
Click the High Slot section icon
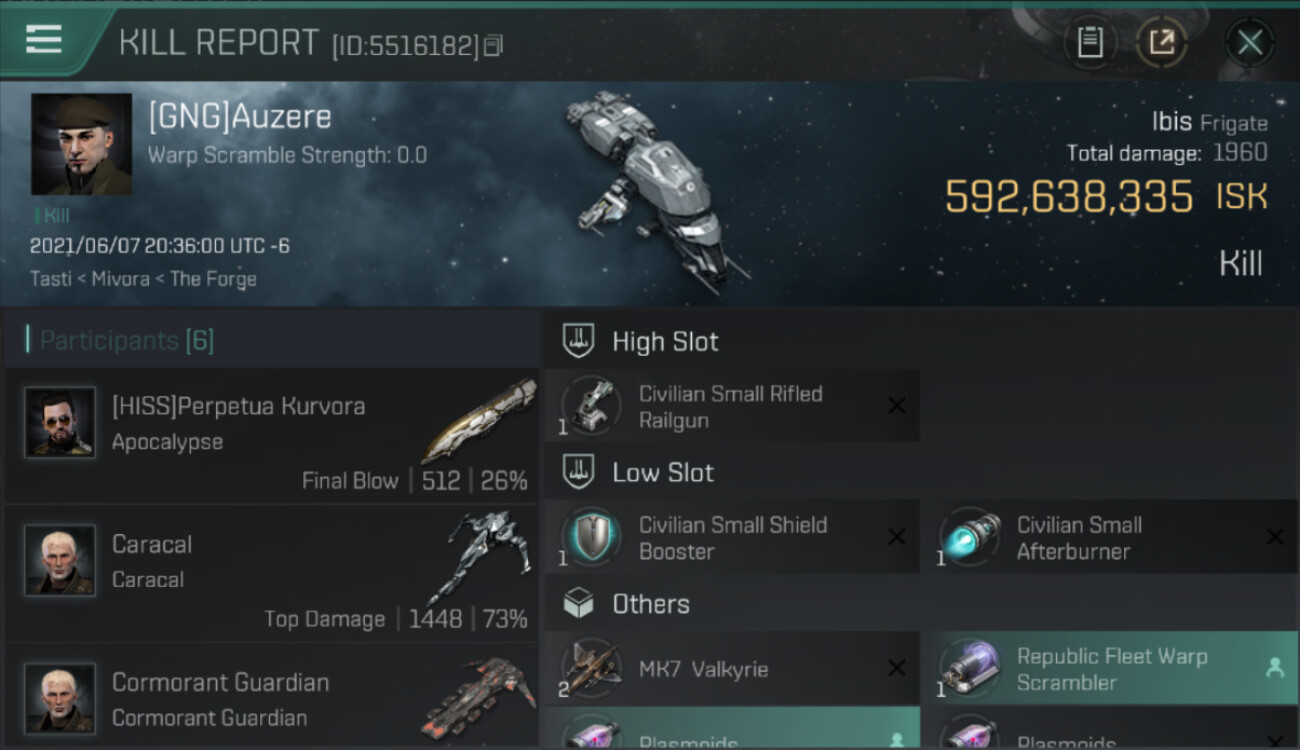[579, 341]
